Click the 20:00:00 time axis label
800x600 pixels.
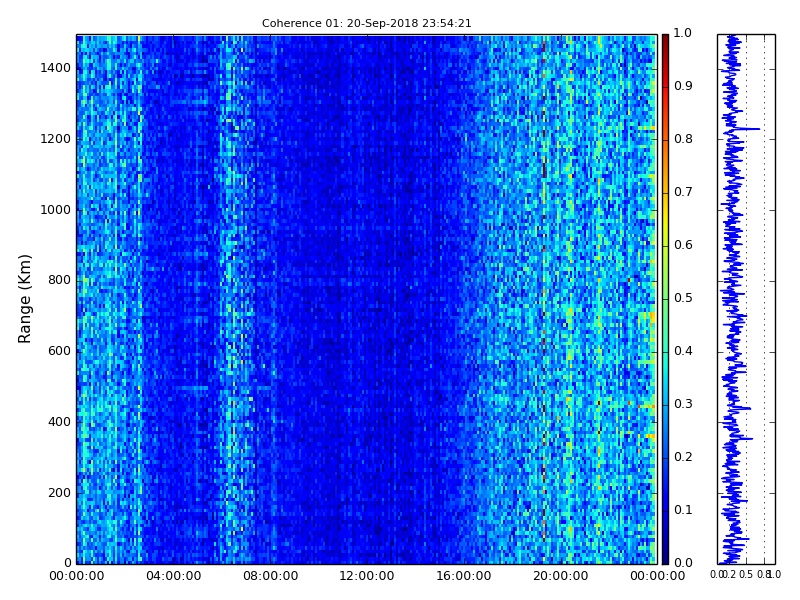pos(561,576)
